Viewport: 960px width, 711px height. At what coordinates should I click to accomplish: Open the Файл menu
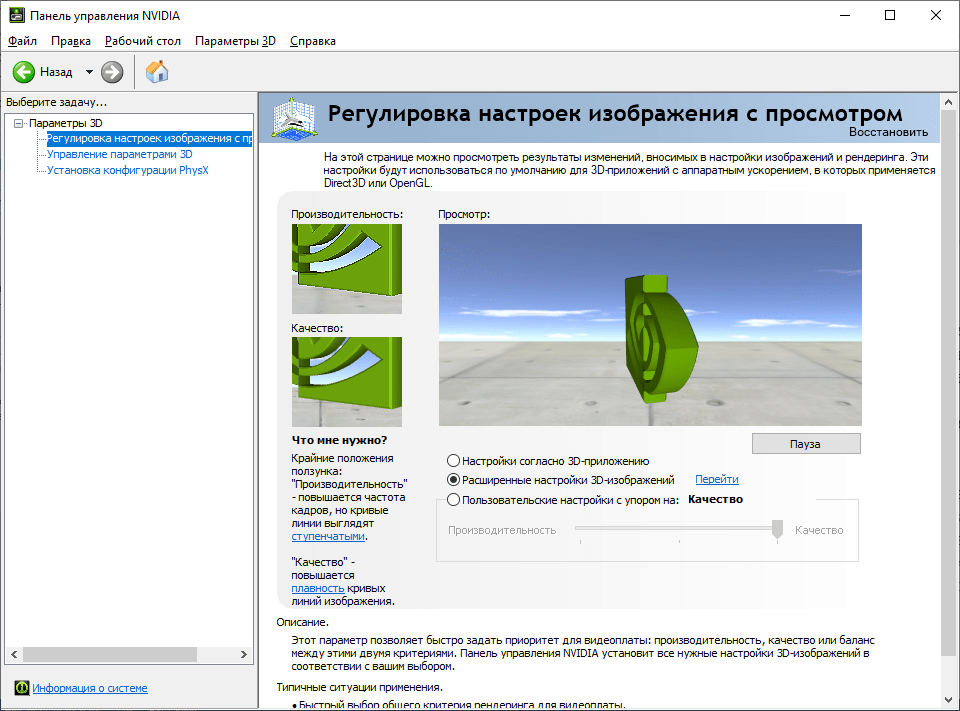(22, 41)
